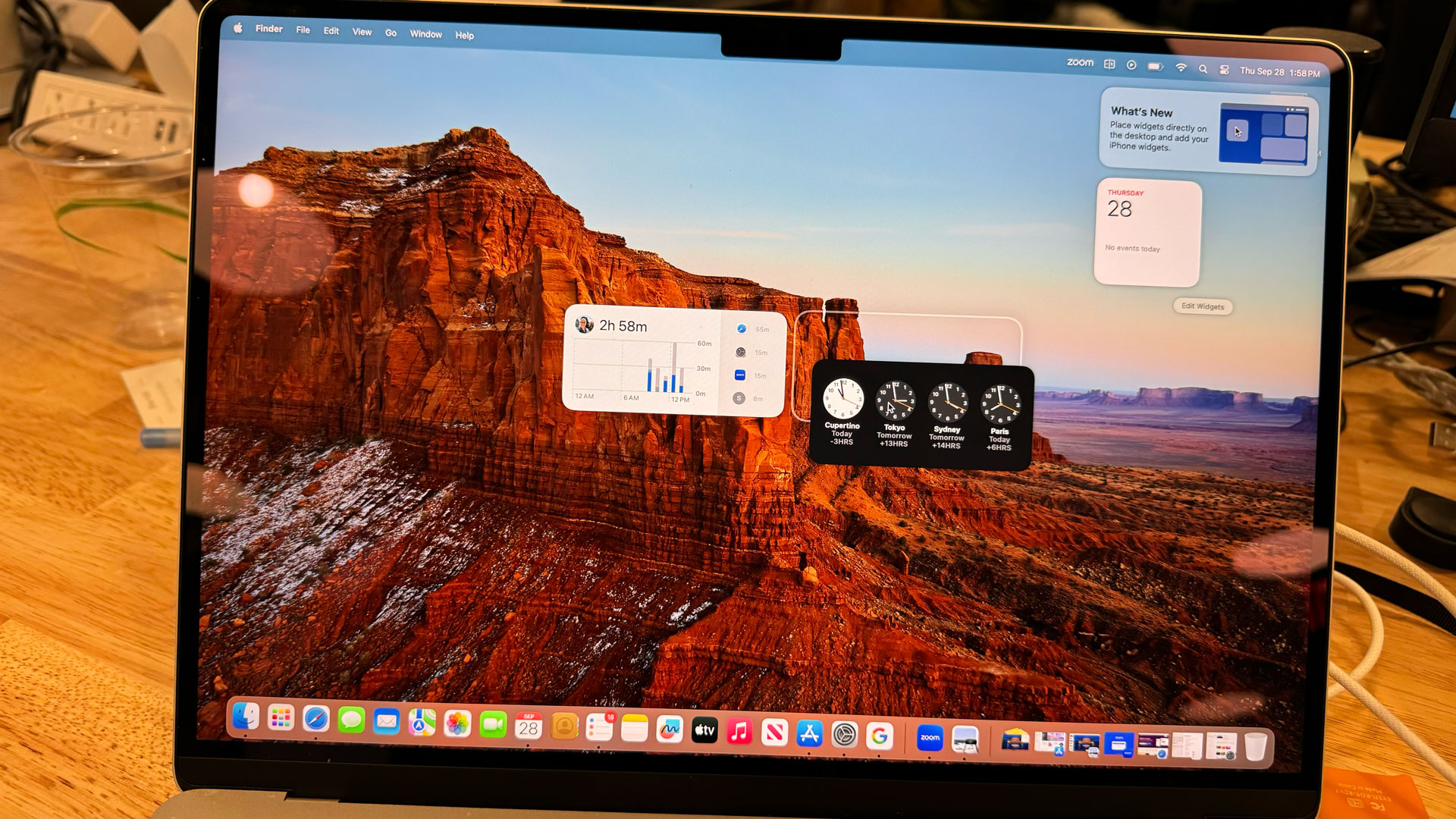Click the Edit Widgets button
This screenshot has height=819, width=1456.
pos(1203,306)
